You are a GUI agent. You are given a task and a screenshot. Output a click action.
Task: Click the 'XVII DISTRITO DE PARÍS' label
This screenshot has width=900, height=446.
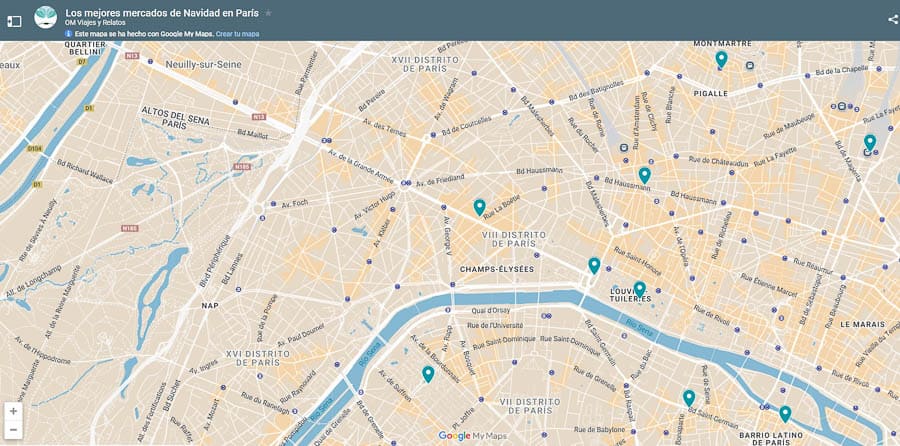[x=425, y=64]
